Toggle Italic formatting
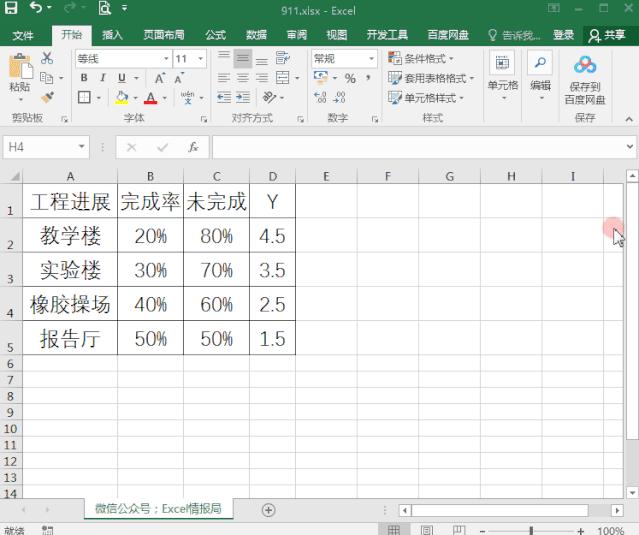639x535 pixels. click(x=103, y=77)
